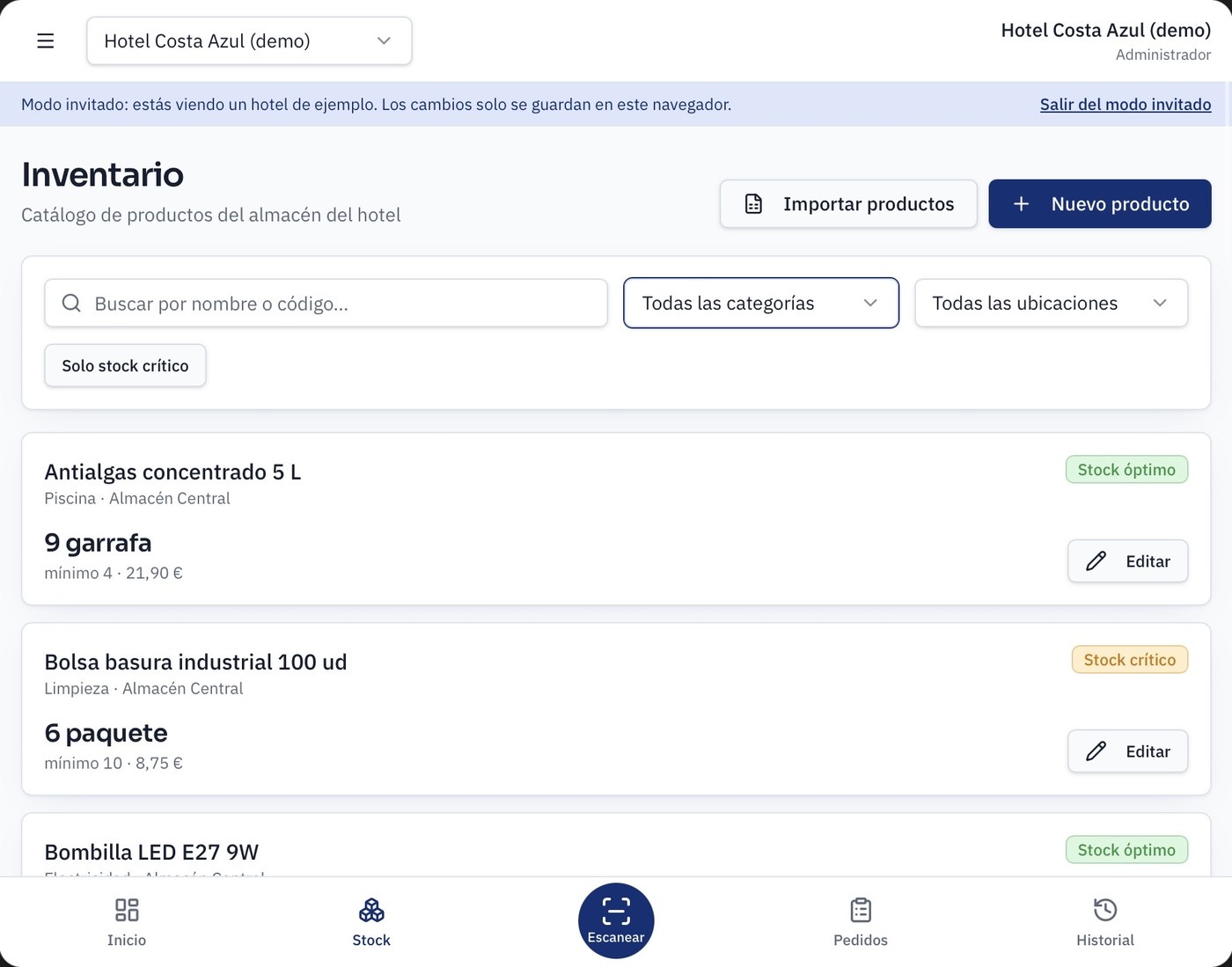The width and height of the screenshot is (1232, 967).
Task: Select the Bombilla LED E27 9W title
Action: point(151,853)
